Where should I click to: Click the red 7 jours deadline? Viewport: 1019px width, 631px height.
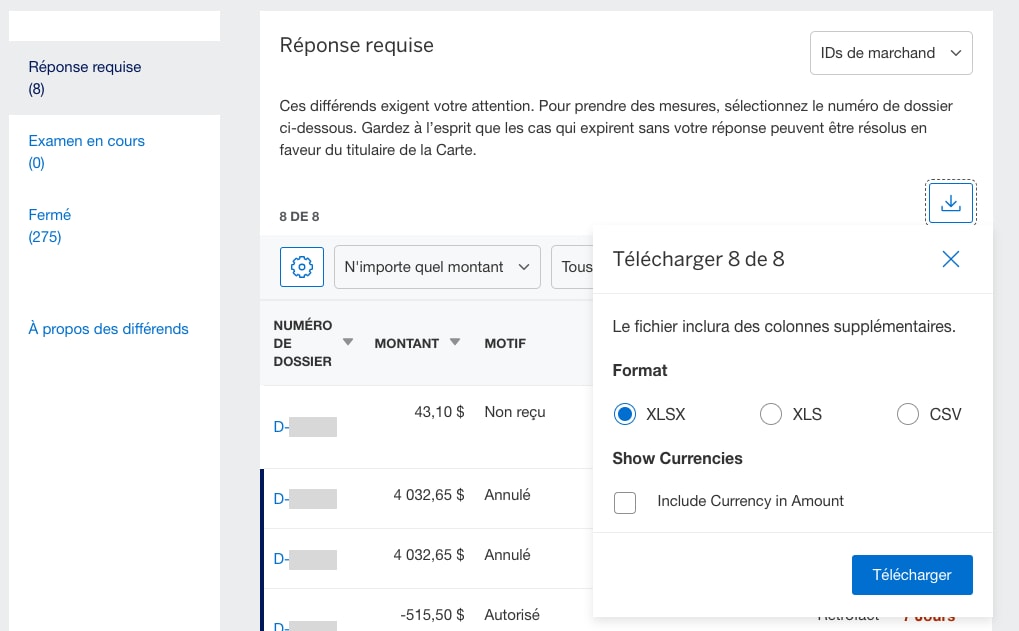click(x=929, y=616)
